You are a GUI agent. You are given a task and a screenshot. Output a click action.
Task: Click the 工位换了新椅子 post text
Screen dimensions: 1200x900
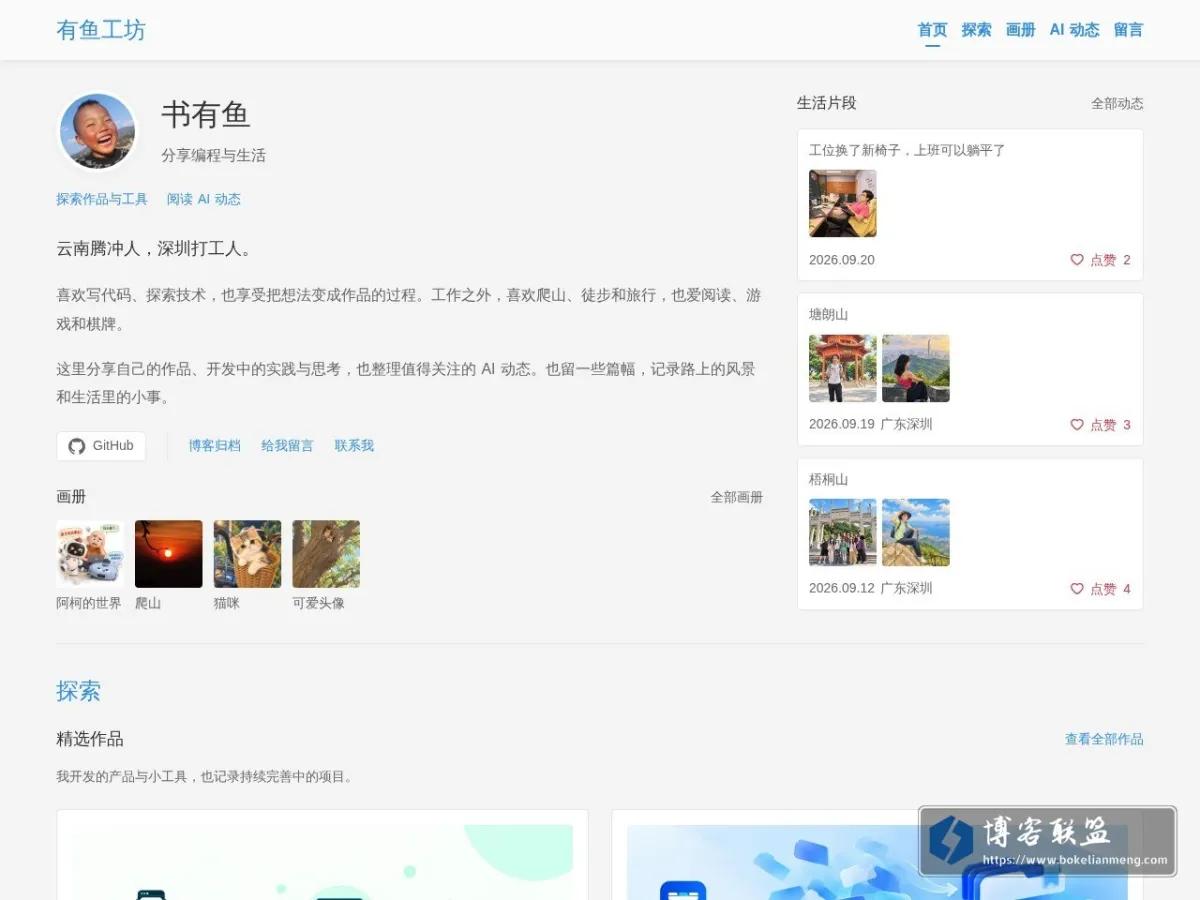tap(907, 150)
